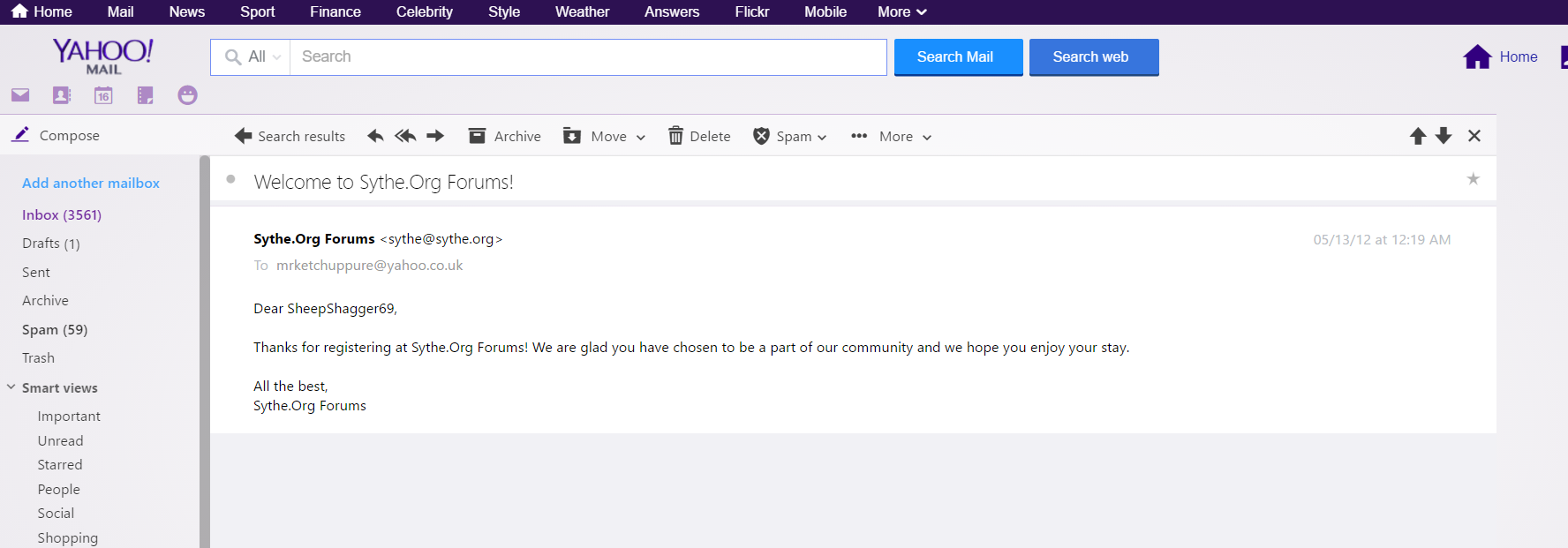Image resolution: width=1568 pixels, height=548 pixels.
Task: Click sender name Sythe.Org Forums
Action: point(314,238)
